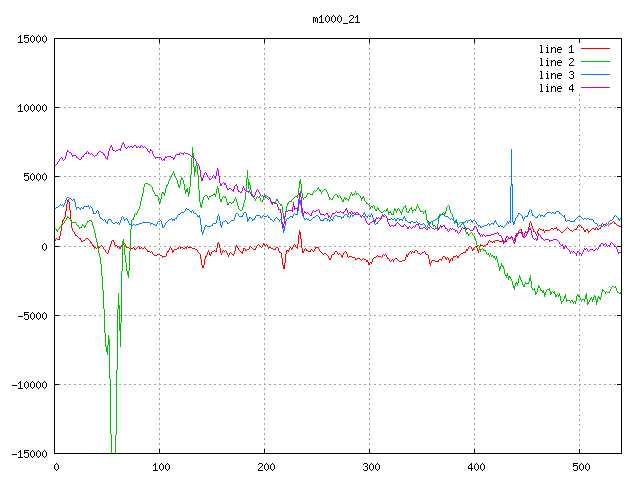The height and width of the screenshot is (480, 640).
Task: Click the 100 x-axis tick label
Action: (x=160, y=466)
